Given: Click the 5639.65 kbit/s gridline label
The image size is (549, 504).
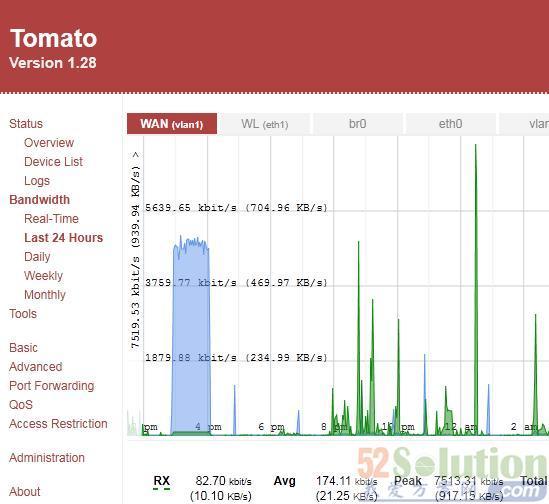Looking at the screenshot, I should (x=236, y=208).
